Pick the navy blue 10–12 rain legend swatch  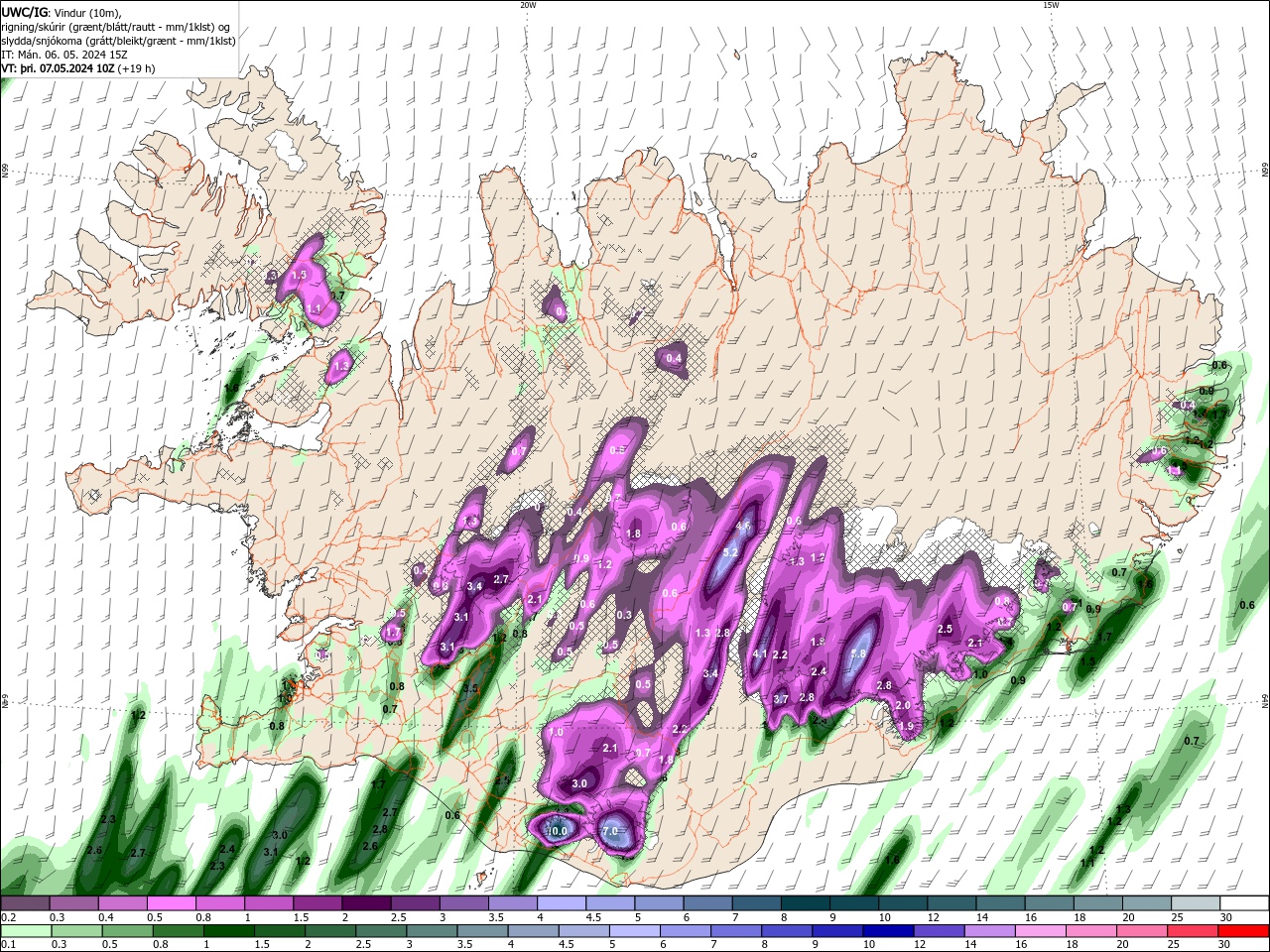tap(886, 930)
